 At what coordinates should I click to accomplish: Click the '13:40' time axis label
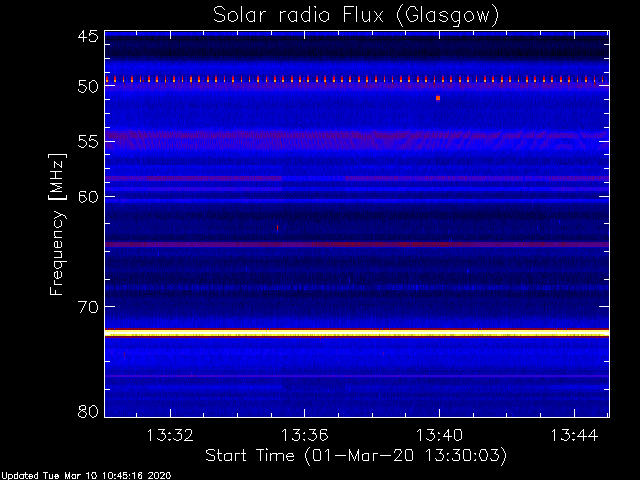coord(439,436)
